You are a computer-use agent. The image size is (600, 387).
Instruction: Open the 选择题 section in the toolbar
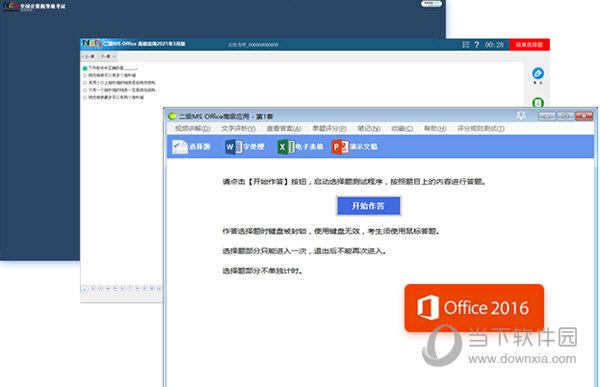[191, 147]
